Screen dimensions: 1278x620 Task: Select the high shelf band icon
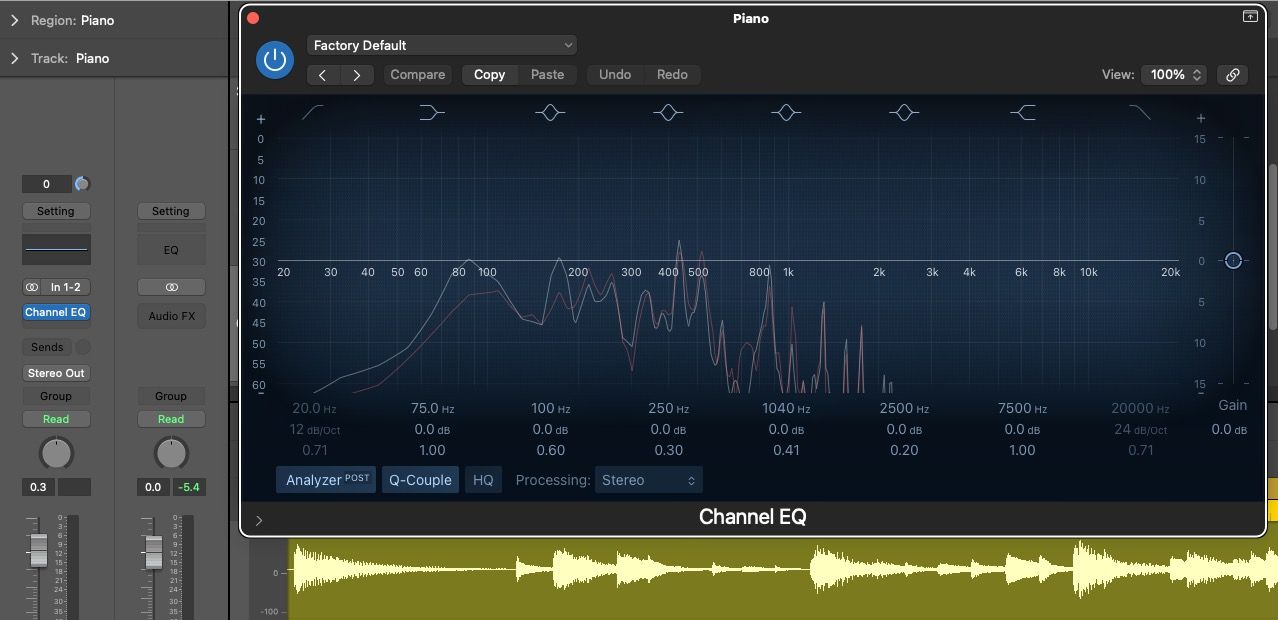[x=1023, y=112]
